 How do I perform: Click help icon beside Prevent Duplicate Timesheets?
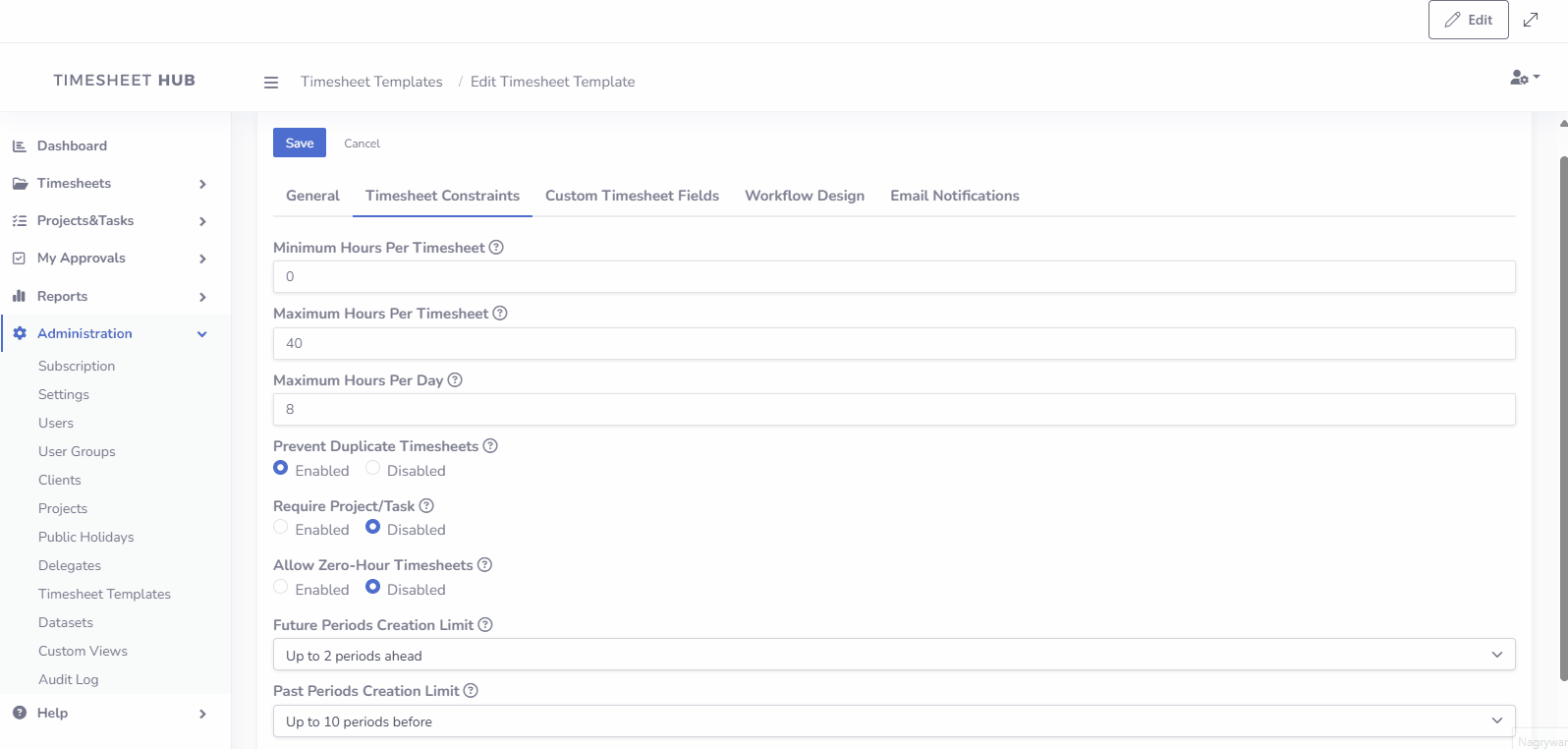pos(490,446)
